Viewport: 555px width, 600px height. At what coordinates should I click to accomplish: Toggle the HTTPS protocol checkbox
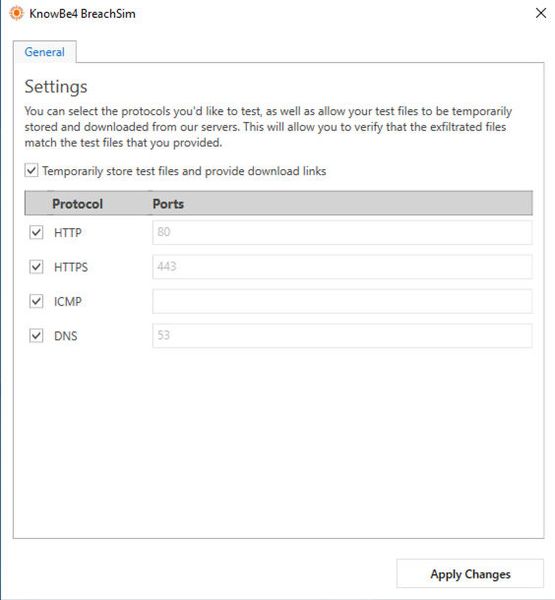coord(36,267)
